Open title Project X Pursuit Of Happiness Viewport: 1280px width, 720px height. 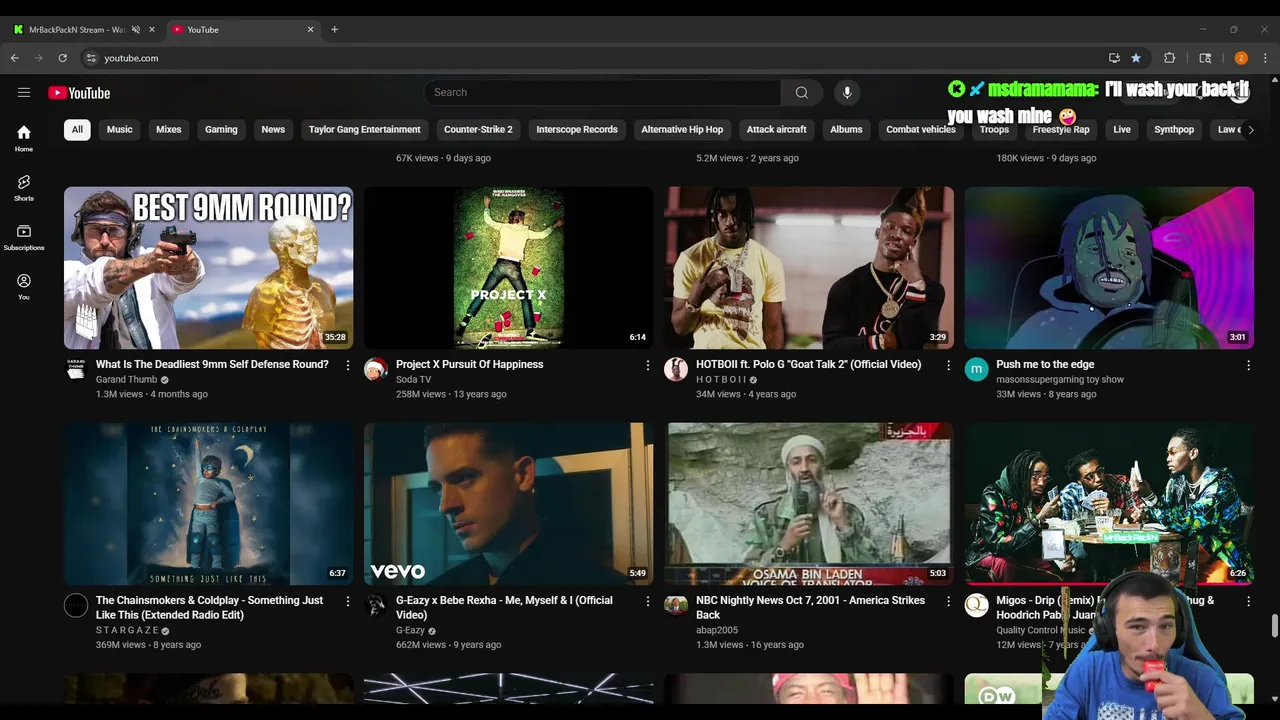[x=469, y=364]
